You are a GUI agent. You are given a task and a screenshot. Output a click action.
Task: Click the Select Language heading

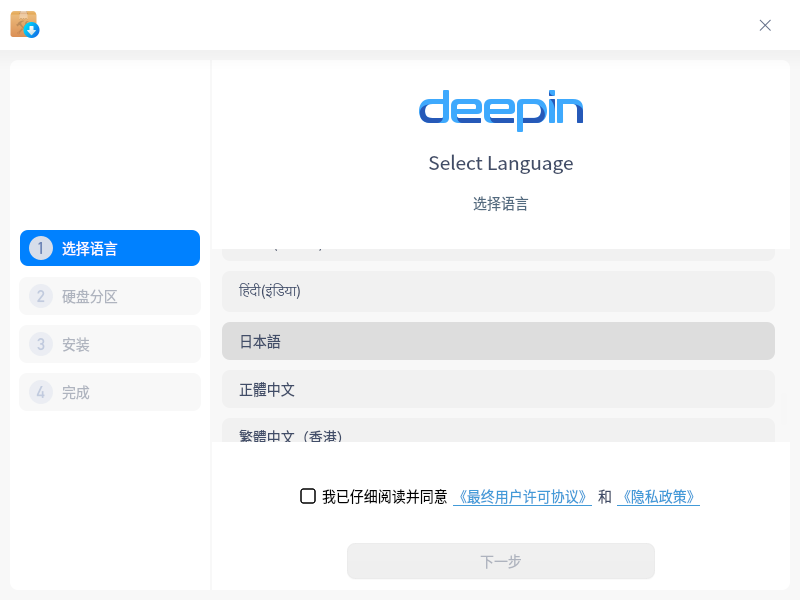pos(501,163)
